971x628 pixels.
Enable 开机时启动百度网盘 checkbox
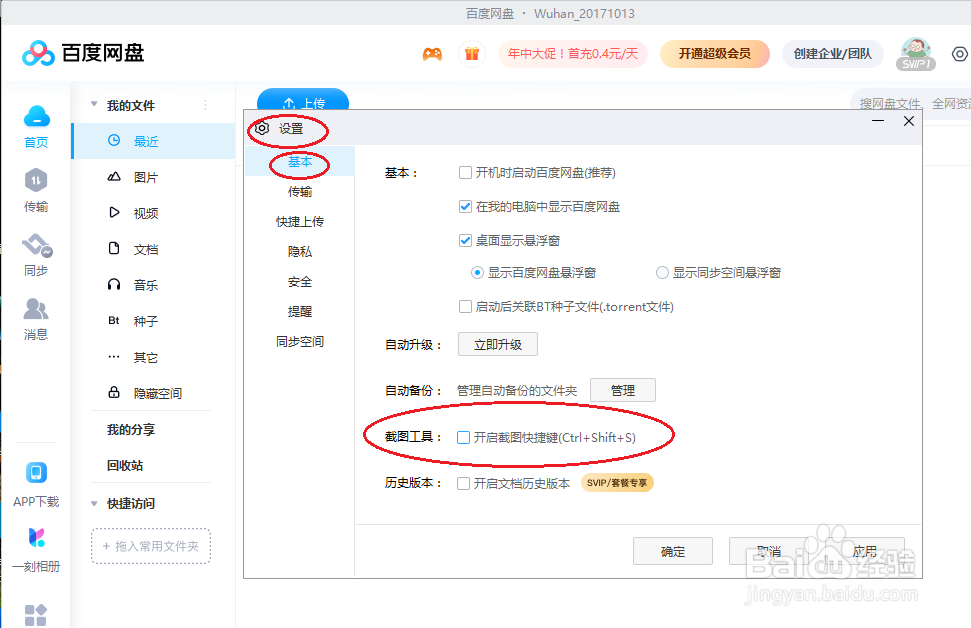465,173
